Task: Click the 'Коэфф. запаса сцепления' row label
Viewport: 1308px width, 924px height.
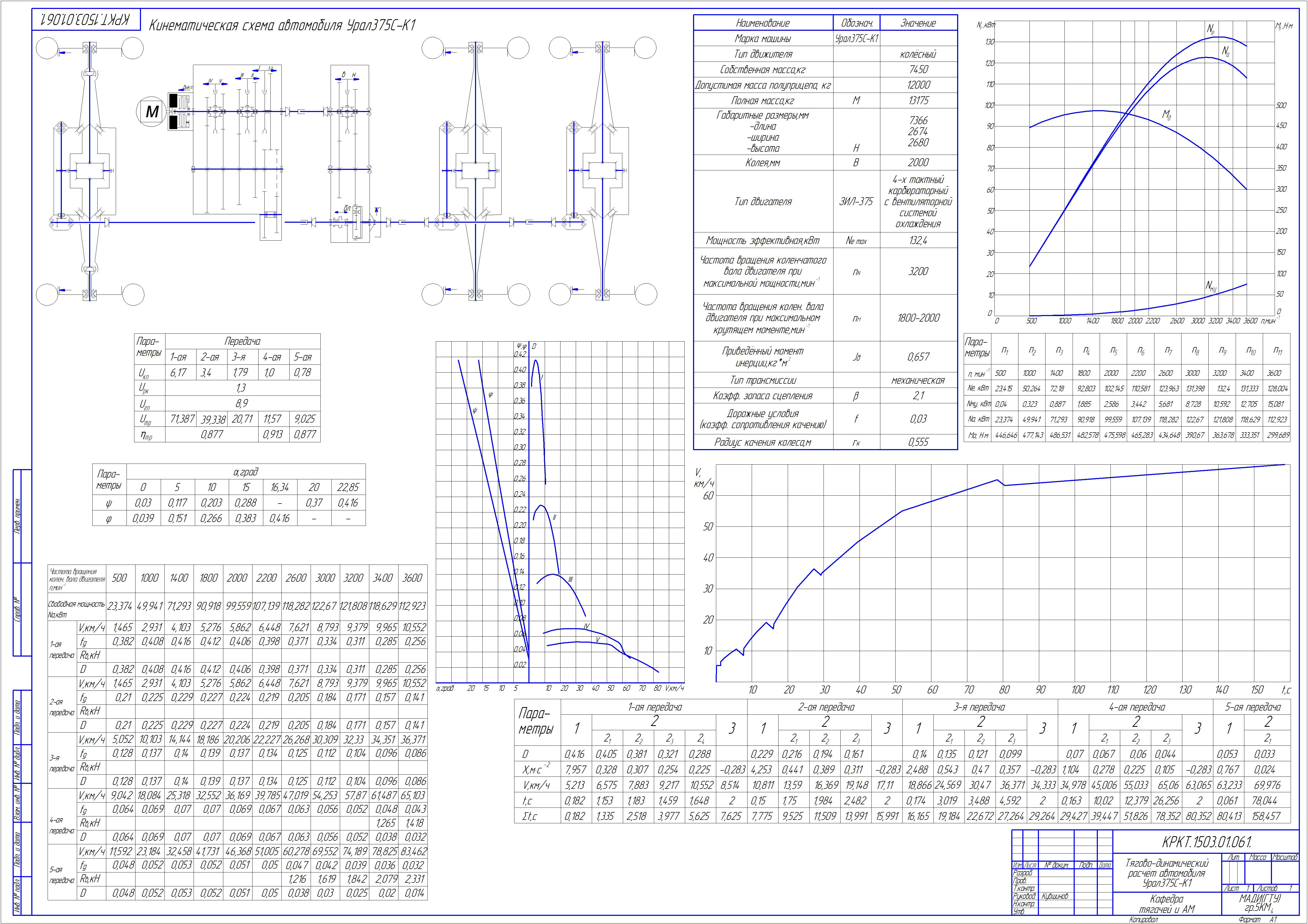Action: click(x=763, y=396)
